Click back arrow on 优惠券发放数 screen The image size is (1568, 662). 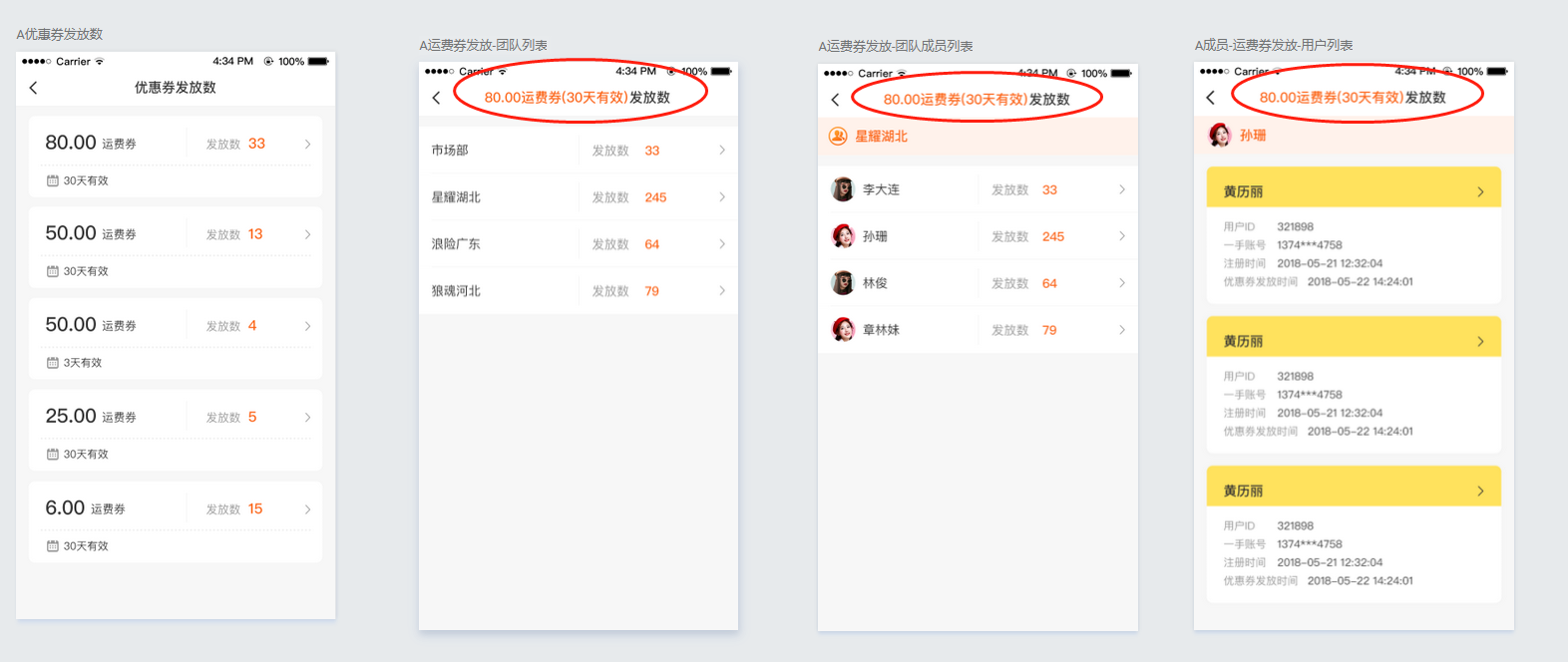(x=33, y=88)
